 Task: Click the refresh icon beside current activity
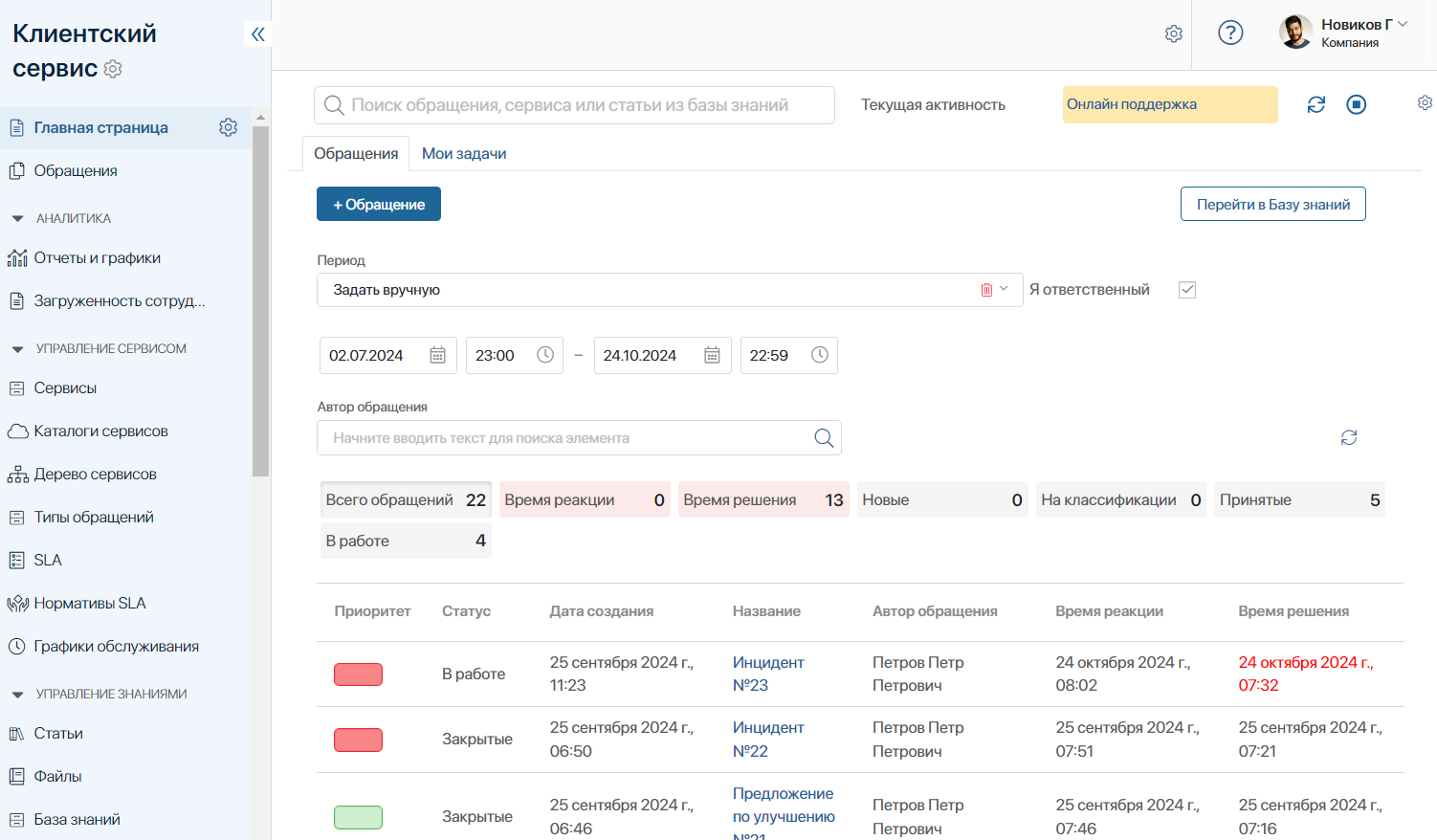click(1316, 105)
